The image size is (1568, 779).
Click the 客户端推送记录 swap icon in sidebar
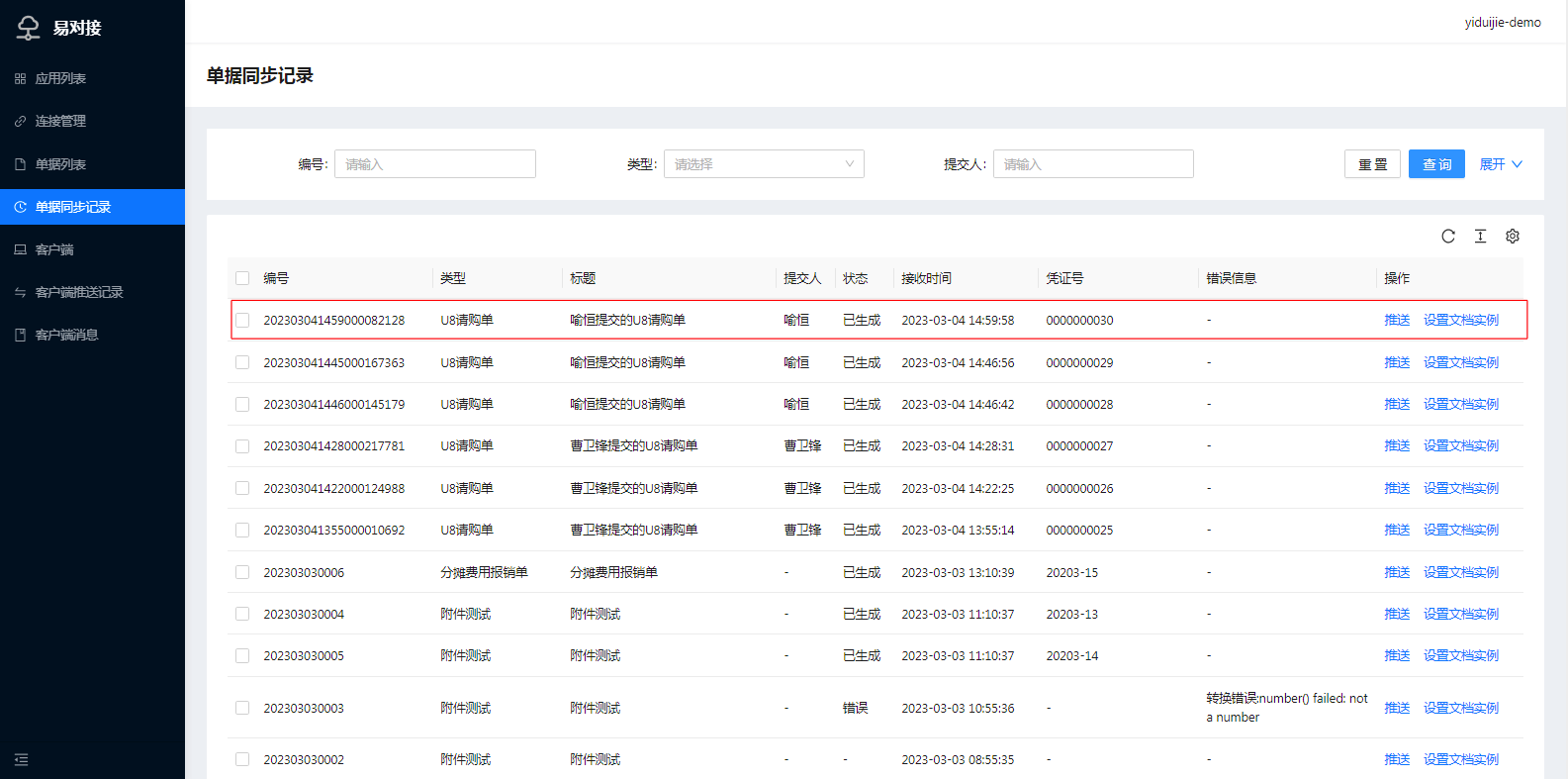(20, 292)
